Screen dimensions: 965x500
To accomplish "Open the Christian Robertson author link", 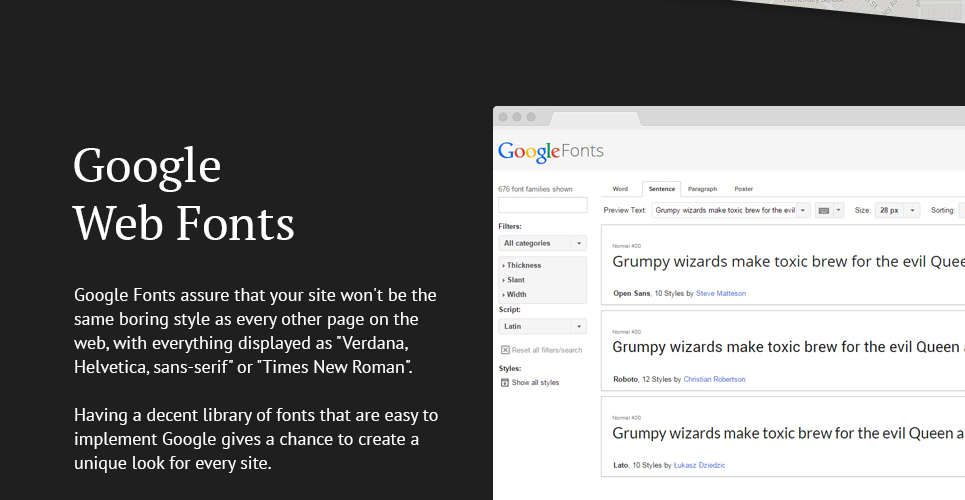I will pos(715,379).
